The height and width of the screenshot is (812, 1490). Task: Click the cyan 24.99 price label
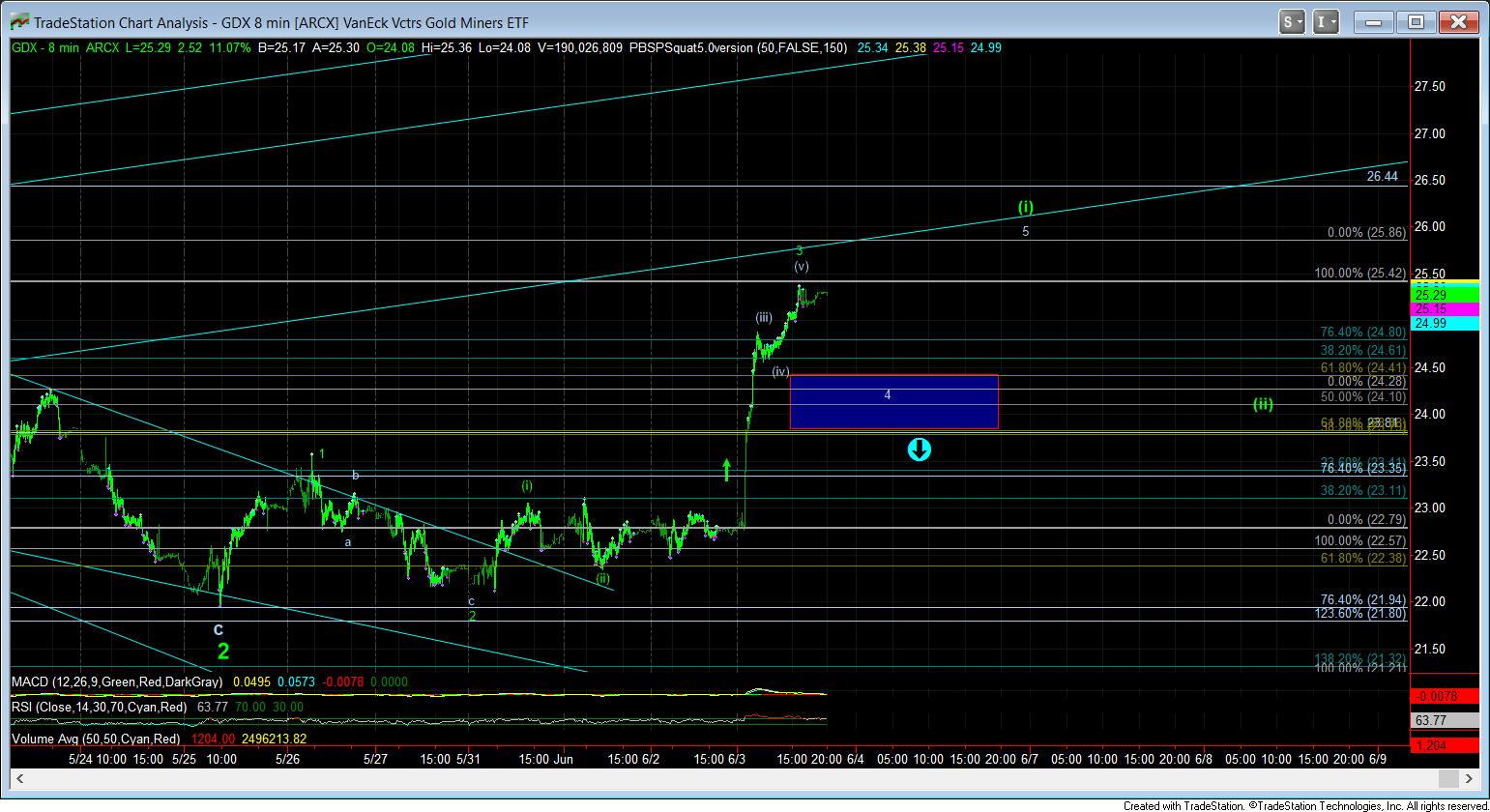(x=1445, y=324)
